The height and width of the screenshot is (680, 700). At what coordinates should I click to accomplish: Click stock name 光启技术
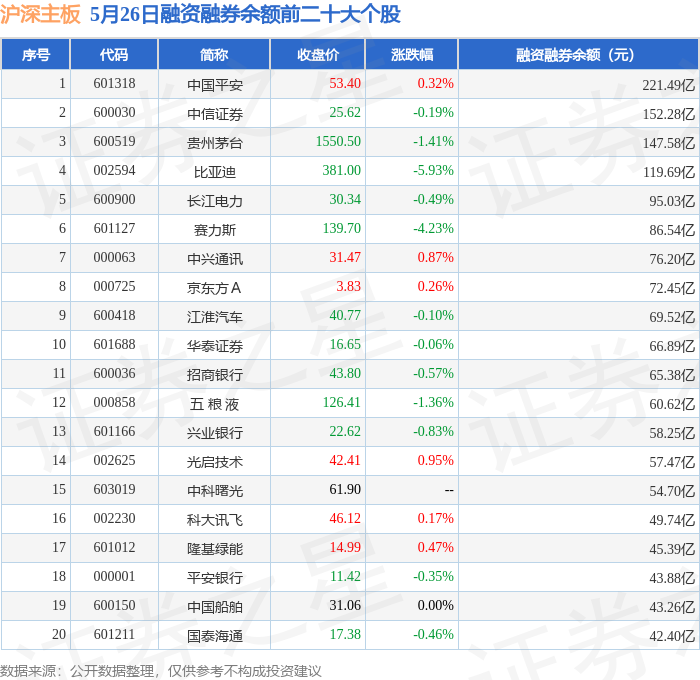(215, 462)
